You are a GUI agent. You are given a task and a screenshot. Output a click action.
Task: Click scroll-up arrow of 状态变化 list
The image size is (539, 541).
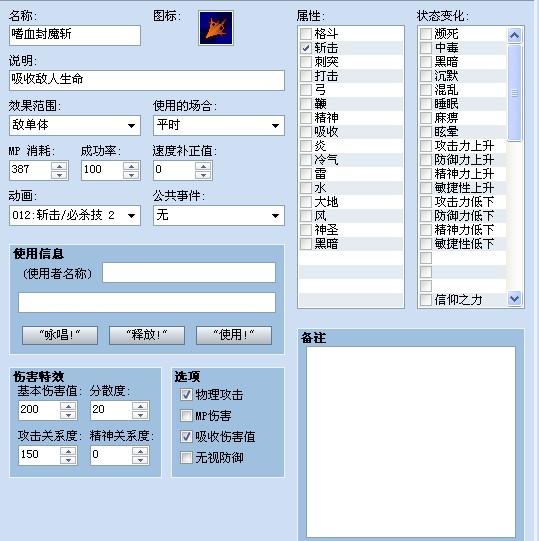click(514, 35)
